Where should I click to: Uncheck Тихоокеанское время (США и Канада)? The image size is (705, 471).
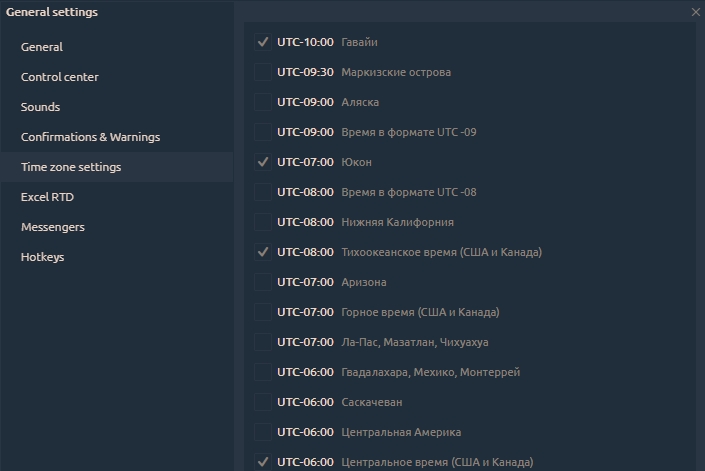point(263,252)
